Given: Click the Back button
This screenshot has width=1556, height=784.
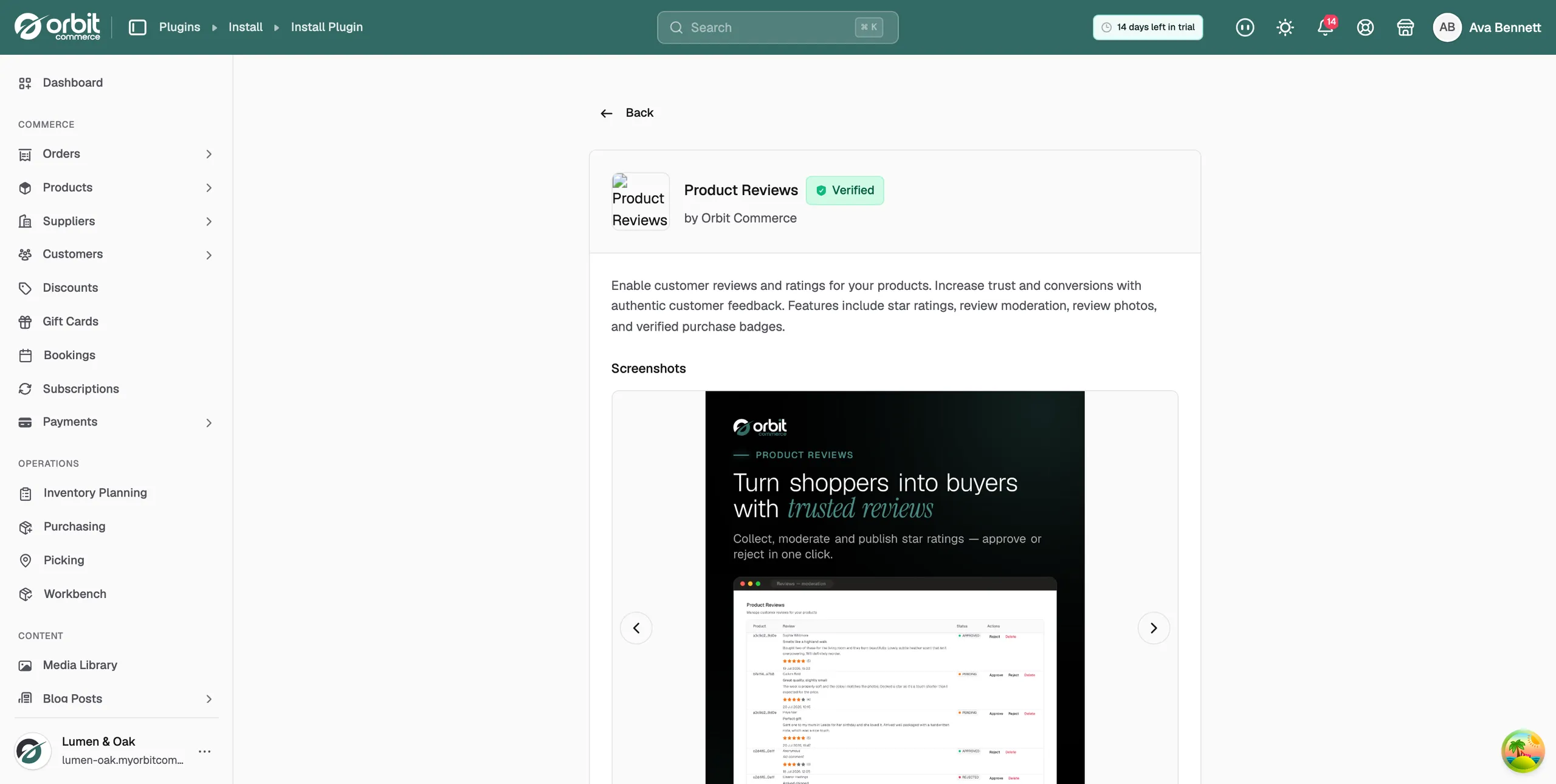Looking at the screenshot, I should click(x=626, y=113).
